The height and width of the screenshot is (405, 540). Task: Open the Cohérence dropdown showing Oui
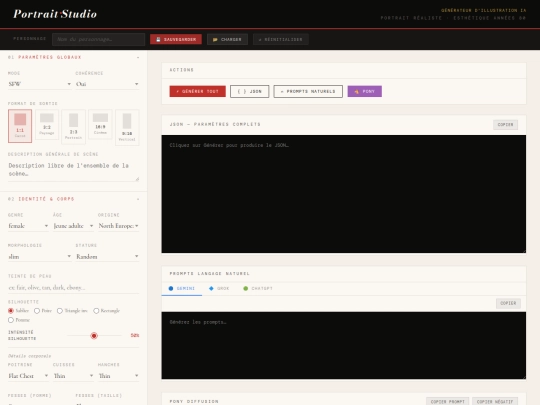coord(107,84)
